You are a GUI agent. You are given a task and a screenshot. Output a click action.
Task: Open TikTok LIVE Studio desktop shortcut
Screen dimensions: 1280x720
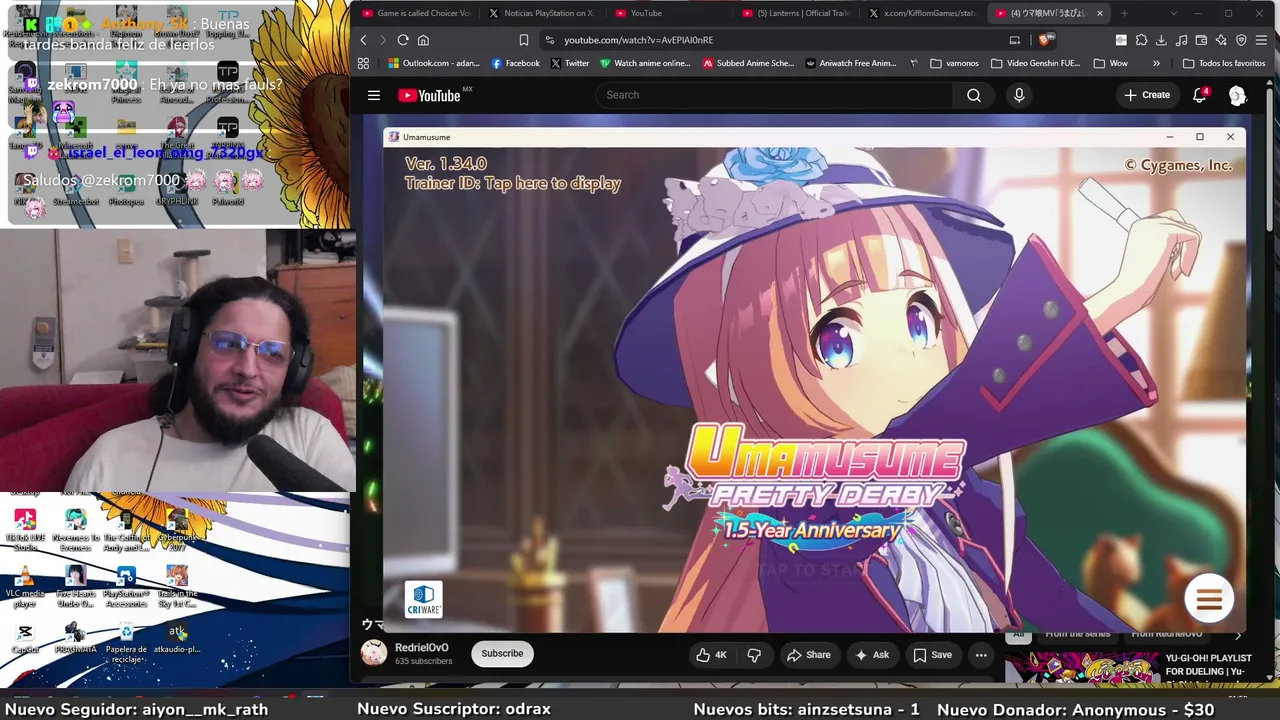pyautogui.click(x=25, y=530)
